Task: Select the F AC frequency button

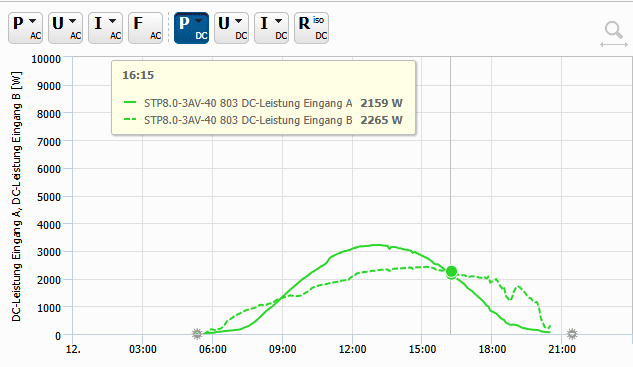Action: coord(145,28)
